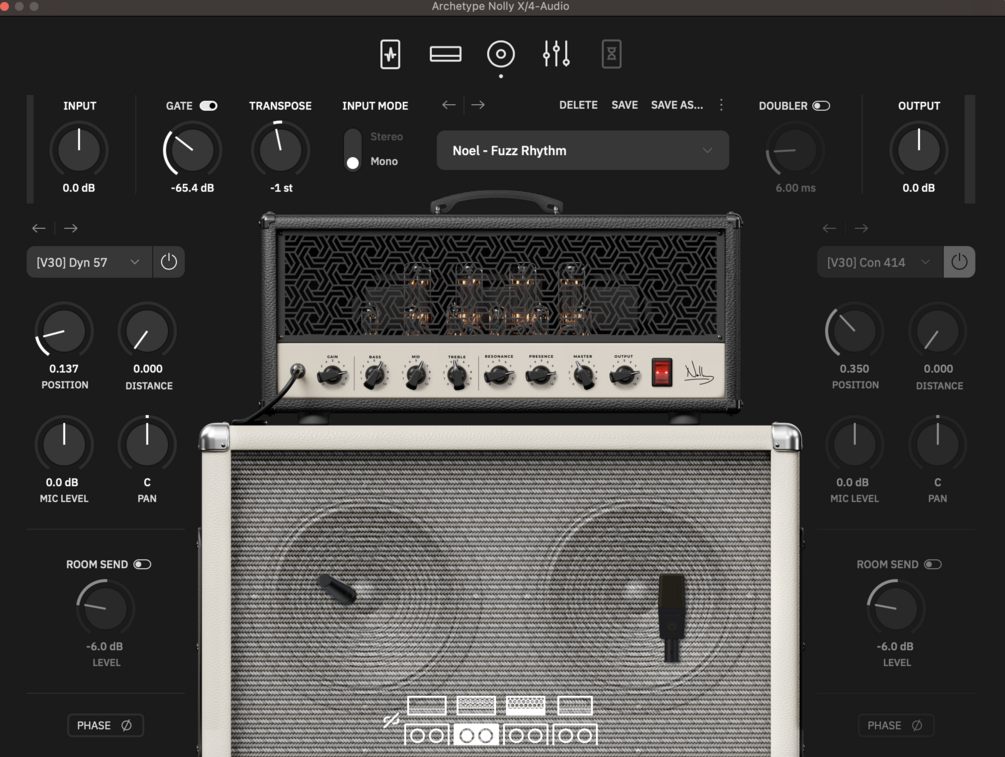
Task: Toggle left mic Room Send switch
Action: point(142,564)
